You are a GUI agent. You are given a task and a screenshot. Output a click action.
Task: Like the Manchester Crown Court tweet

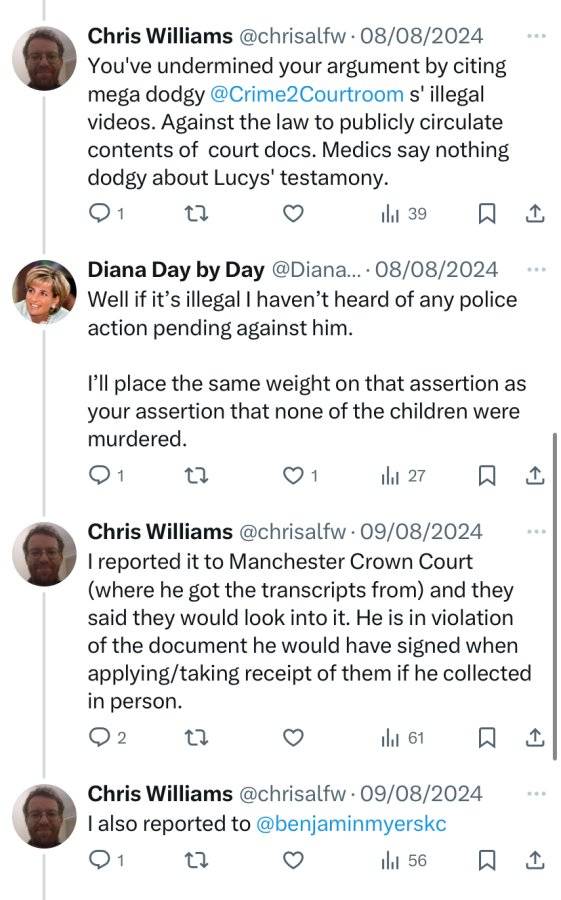(293, 738)
